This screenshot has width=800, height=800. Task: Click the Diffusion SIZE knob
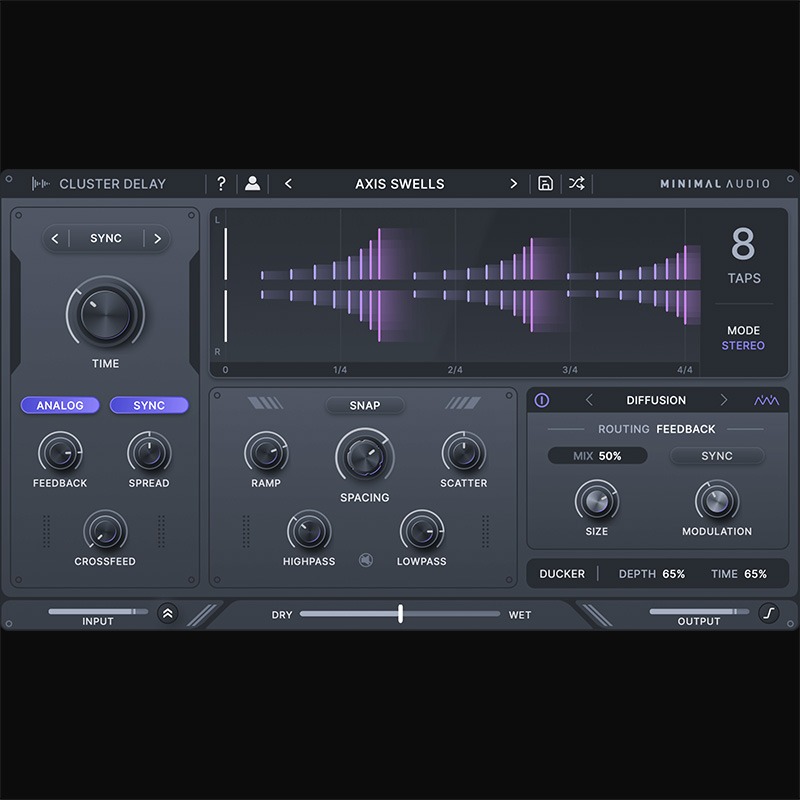[x=596, y=501]
